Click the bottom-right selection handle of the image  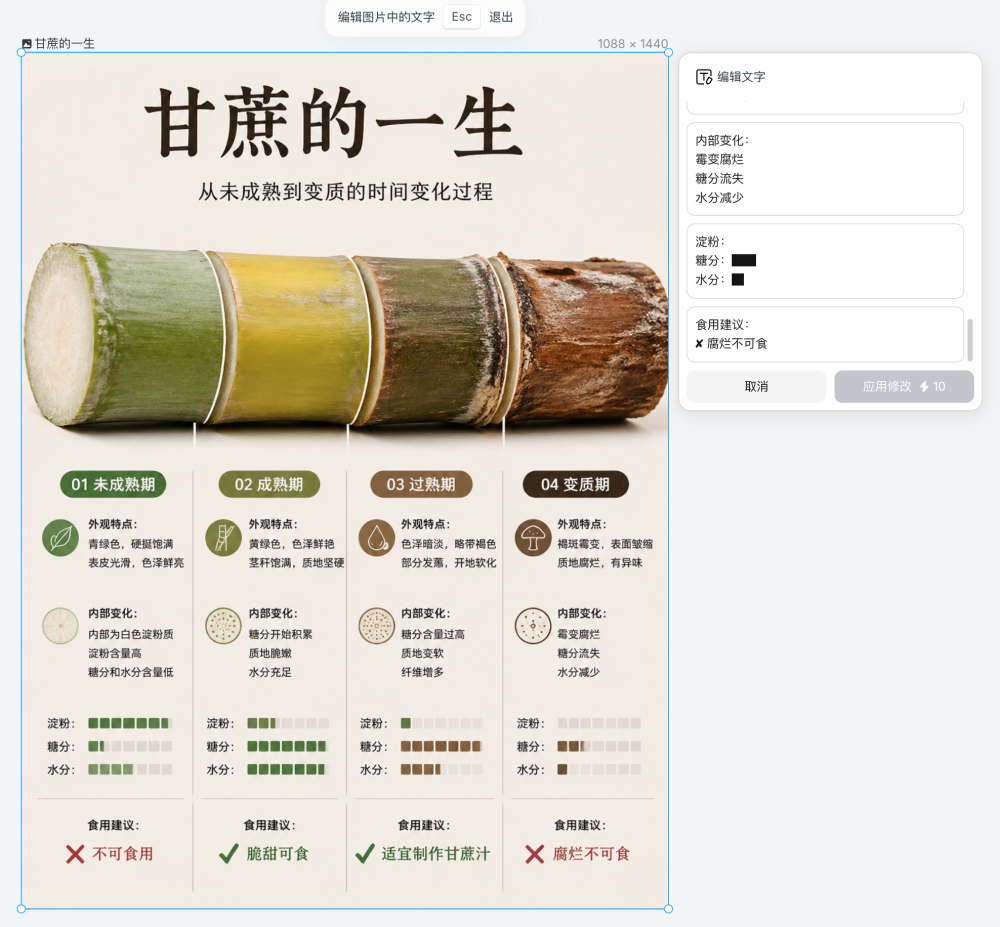click(668, 909)
